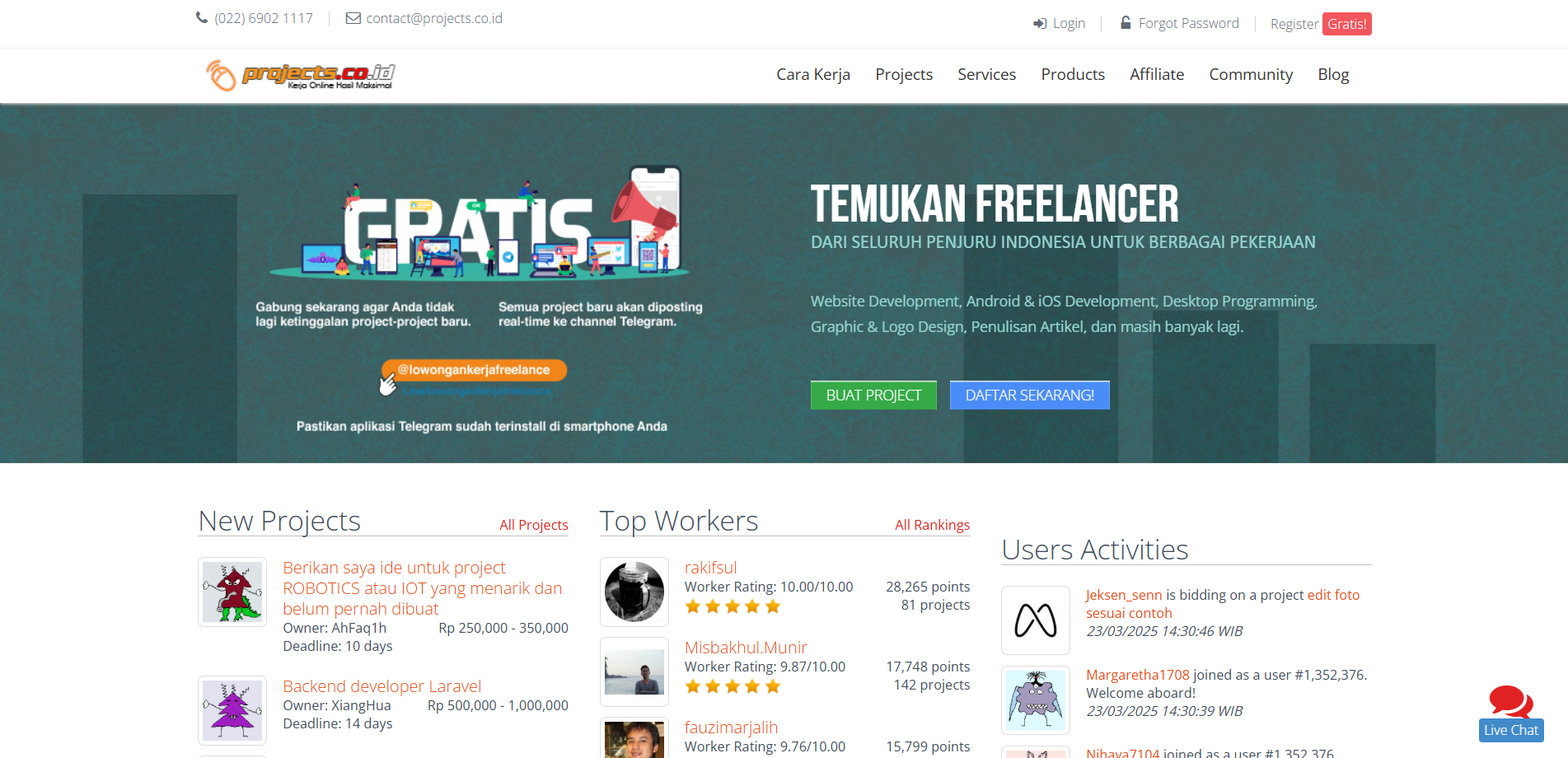
Task: Click the padlock icon beside Forgot Password
Action: (1125, 23)
